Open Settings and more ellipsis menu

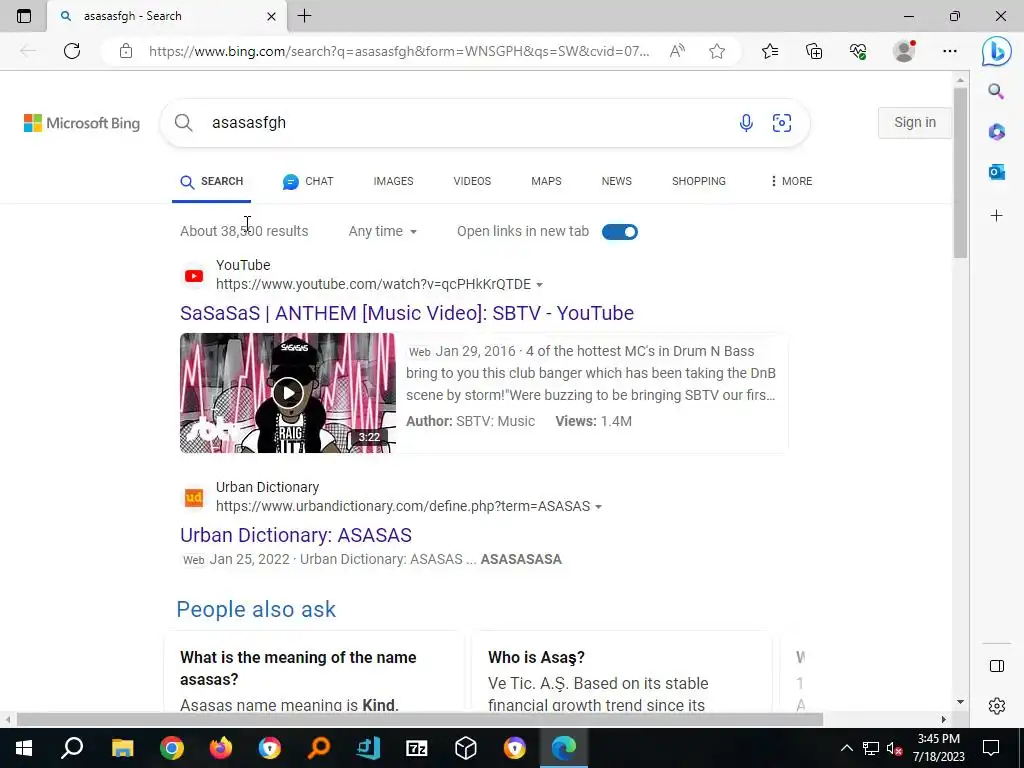[950, 51]
